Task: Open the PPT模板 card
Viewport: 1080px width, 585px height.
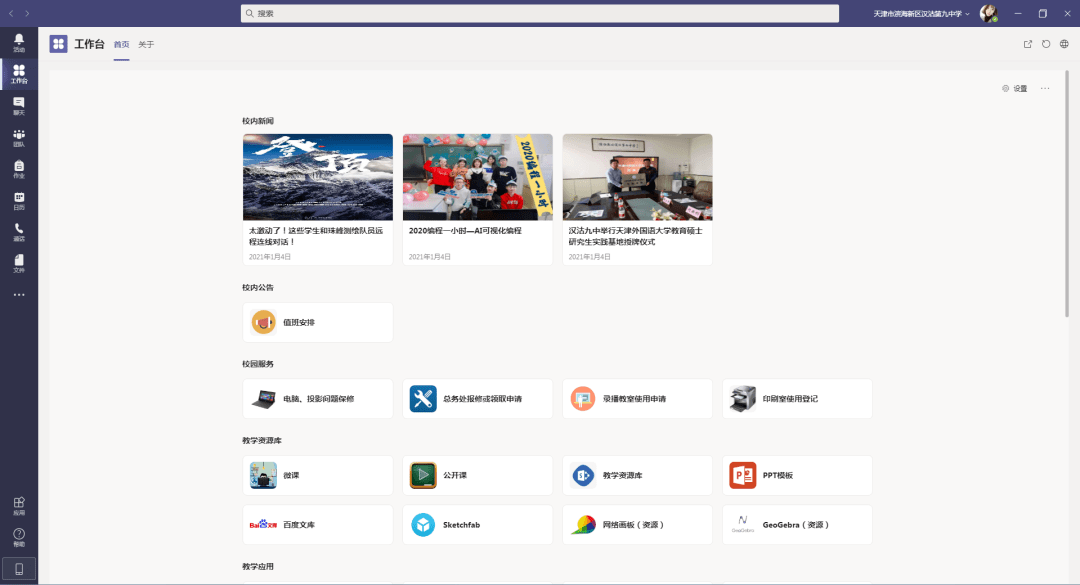Action: click(797, 475)
